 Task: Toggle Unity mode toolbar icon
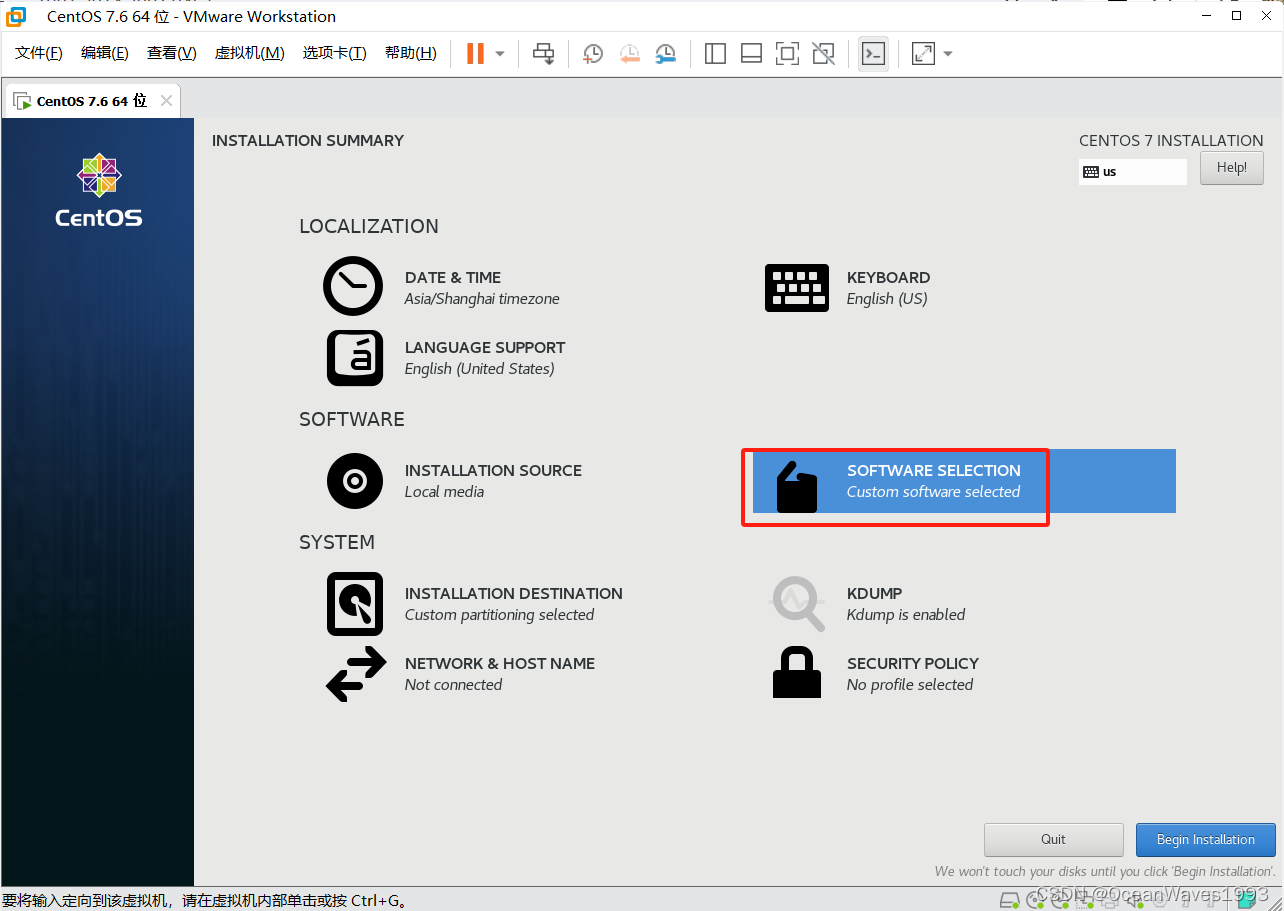(823, 54)
